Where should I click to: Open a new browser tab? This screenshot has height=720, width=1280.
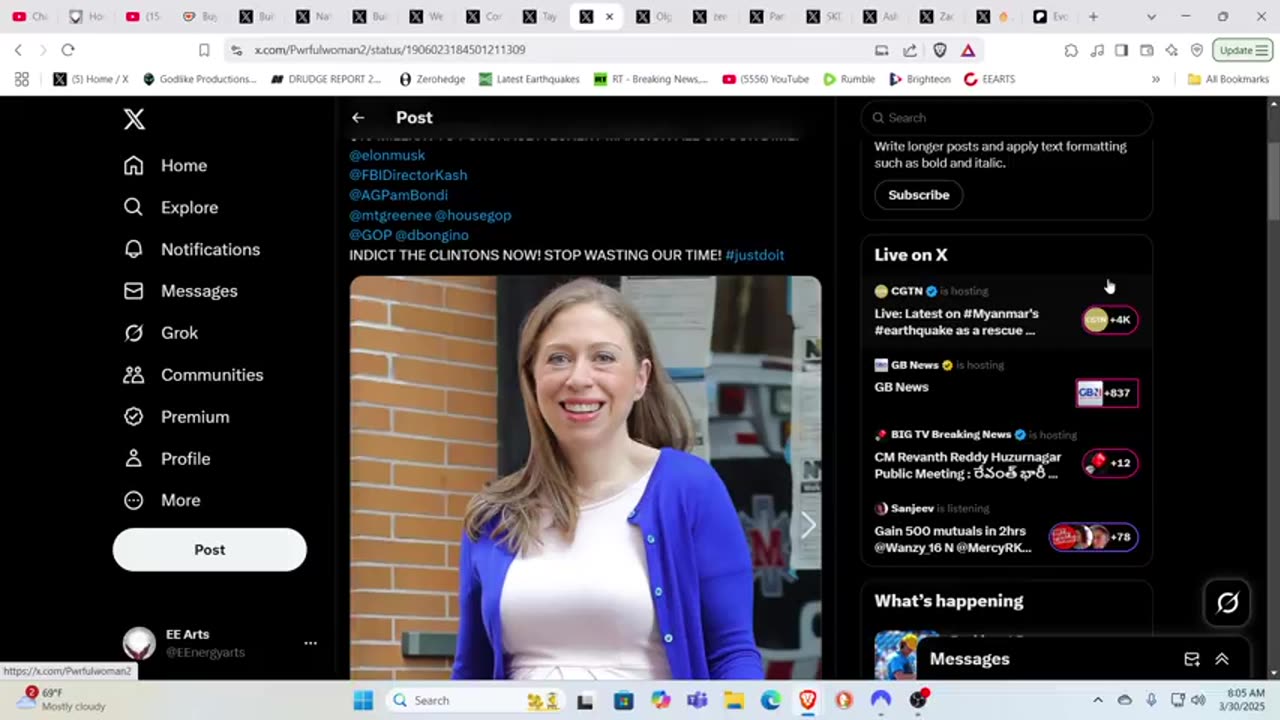[x=1093, y=17]
